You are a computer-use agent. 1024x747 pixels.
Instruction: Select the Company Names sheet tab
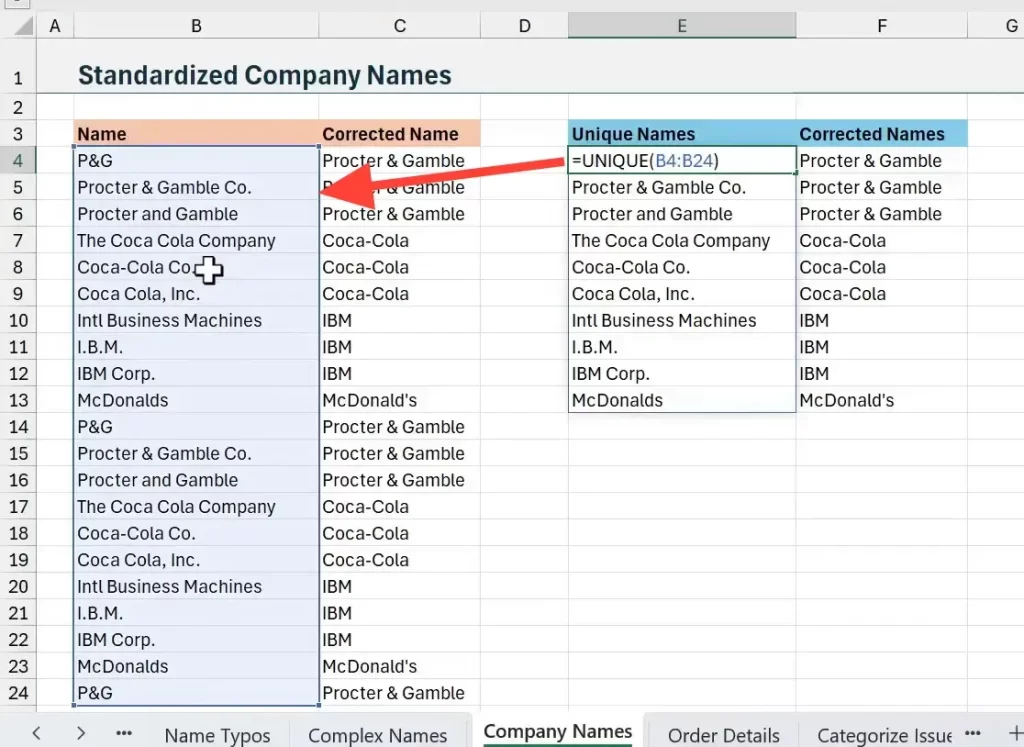pos(557,732)
